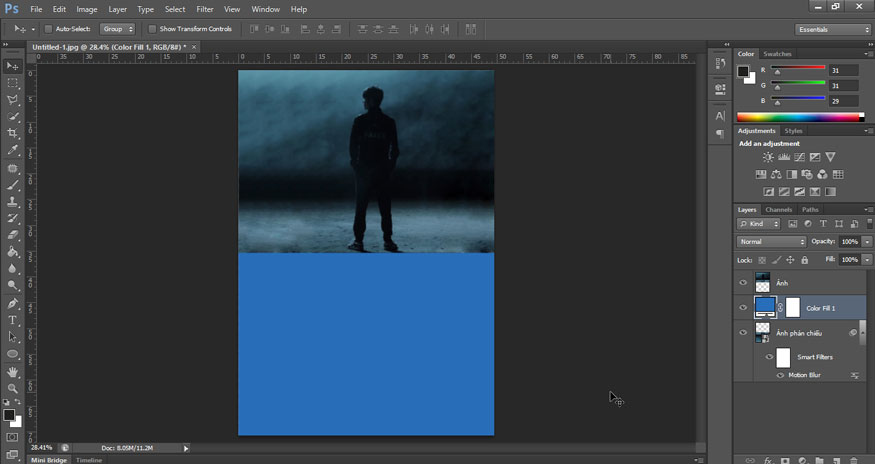Open the Kind layer filter dropdown

(759, 224)
